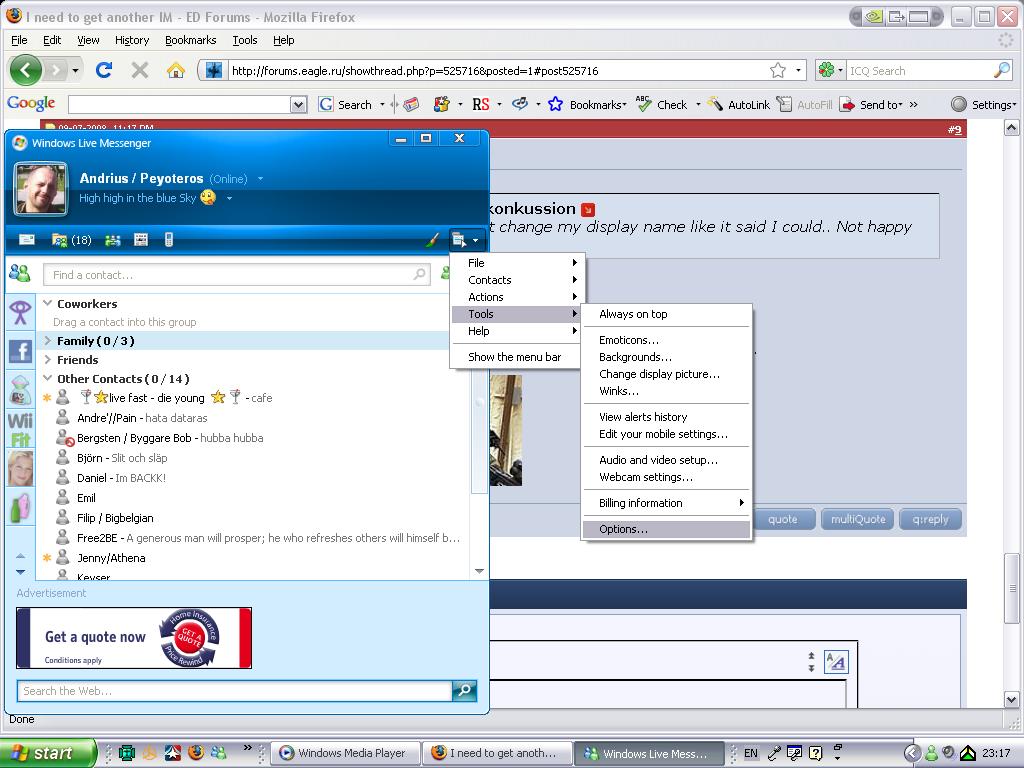Click the paintbrush color scheme icon
This screenshot has width=1024, height=768.
[x=432, y=240]
